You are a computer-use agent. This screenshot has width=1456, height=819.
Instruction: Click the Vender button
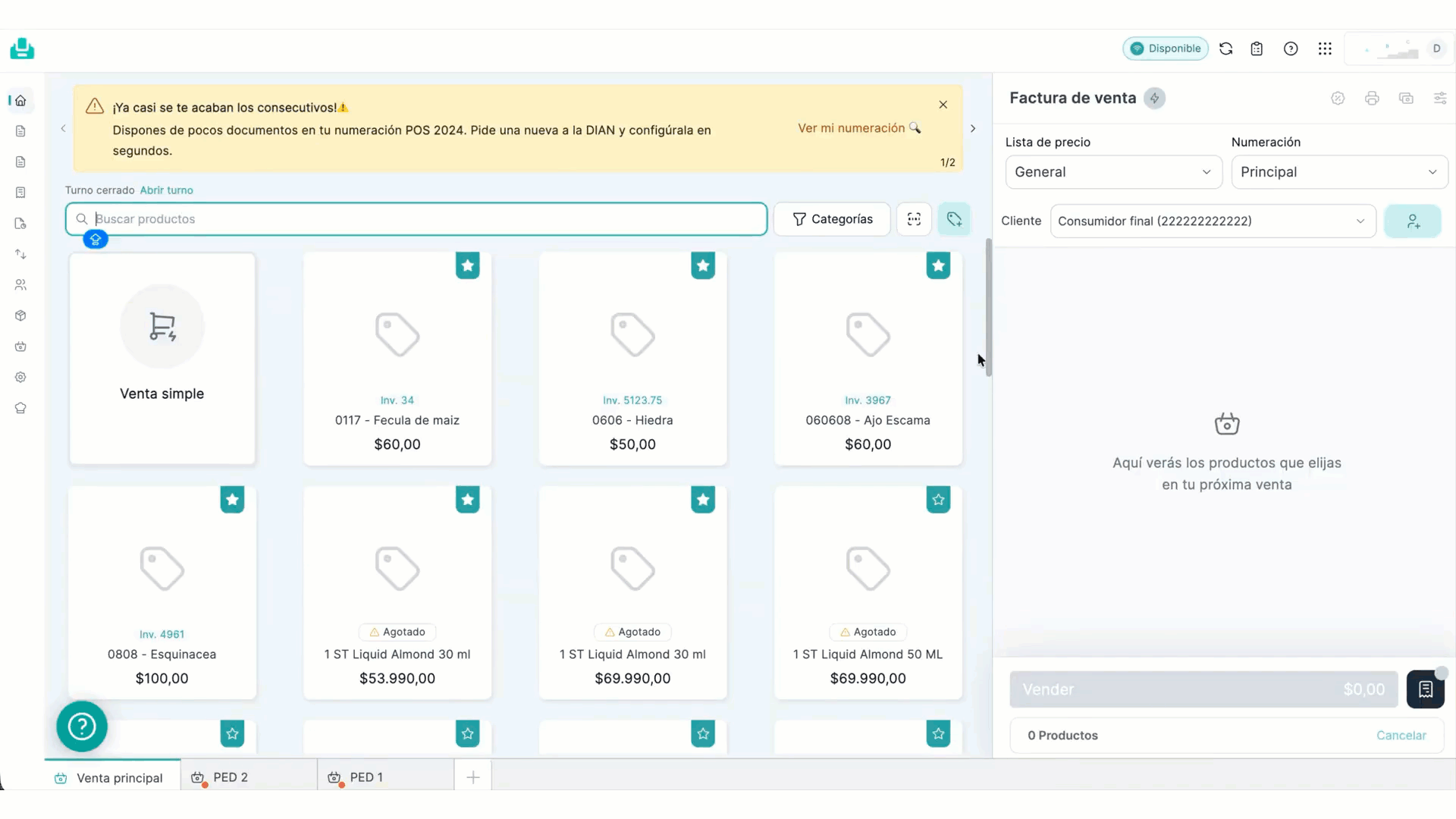pyautogui.click(x=1203, y=689)
